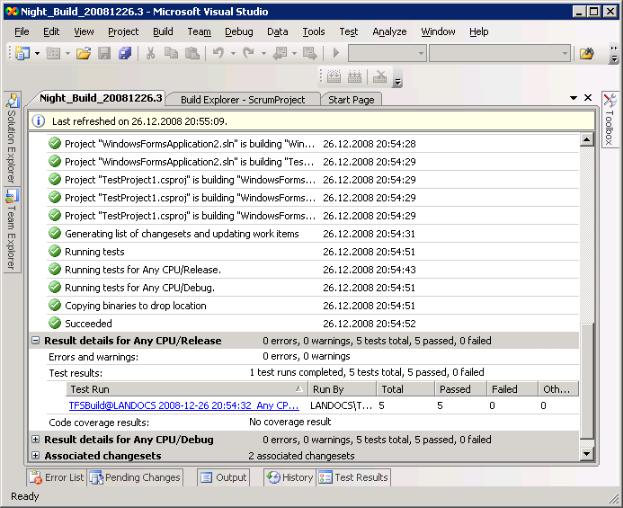This screenshot has height=508, width=623.
Task: Click the scroll up arrow of build log
Action: coord(586,139)
